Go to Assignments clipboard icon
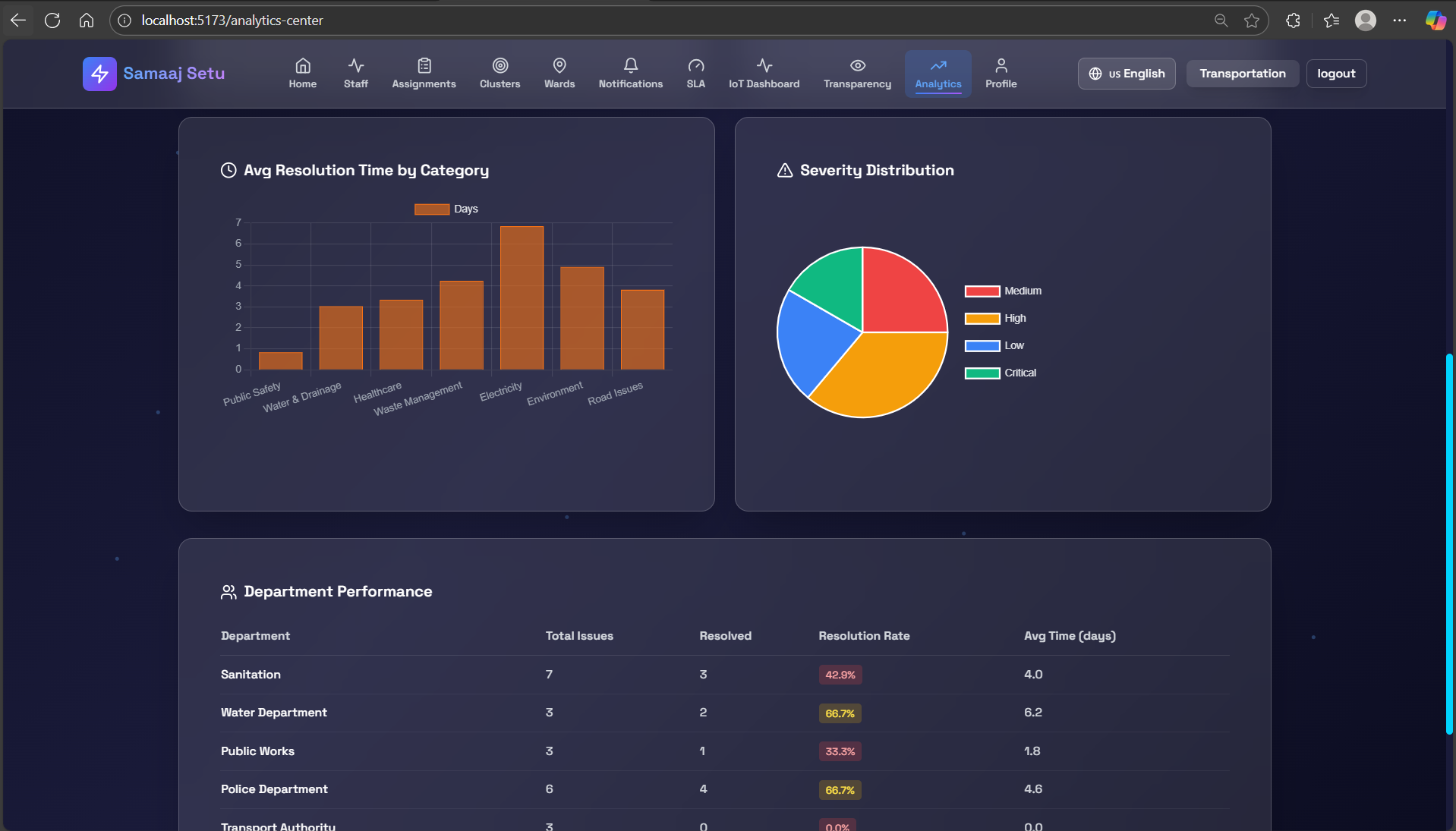The height and width of the screenshot is (831, 1456). click(424, 65)
